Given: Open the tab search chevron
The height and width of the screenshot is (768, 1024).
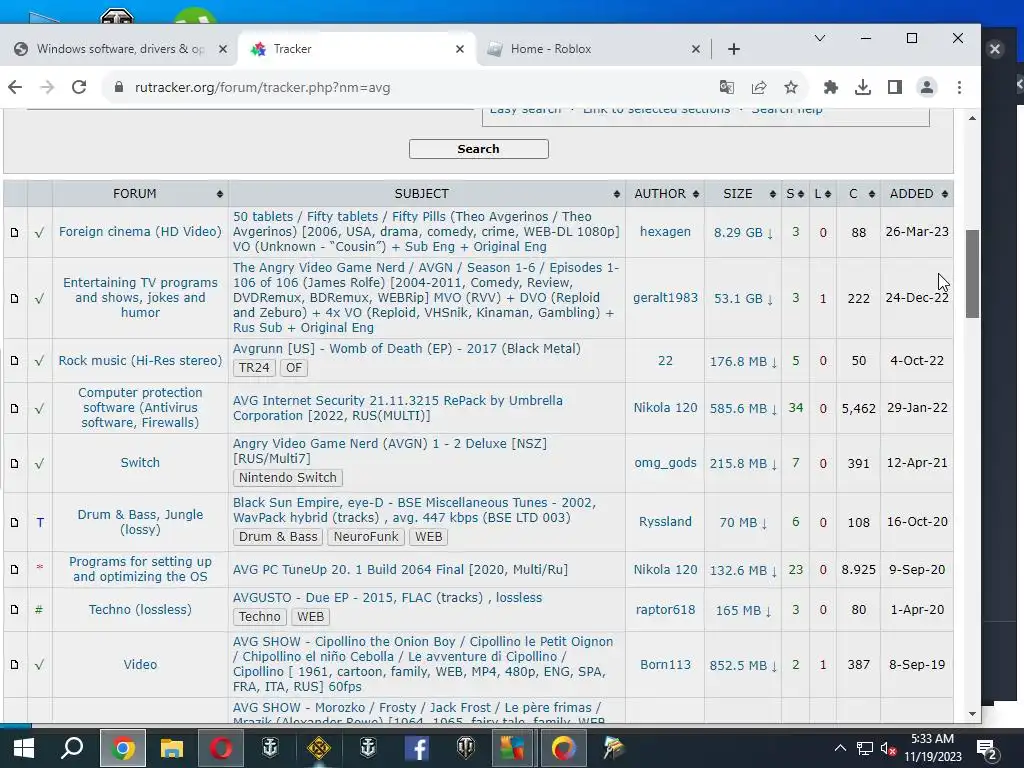Looking at the screenshot, I should [820, 38].
